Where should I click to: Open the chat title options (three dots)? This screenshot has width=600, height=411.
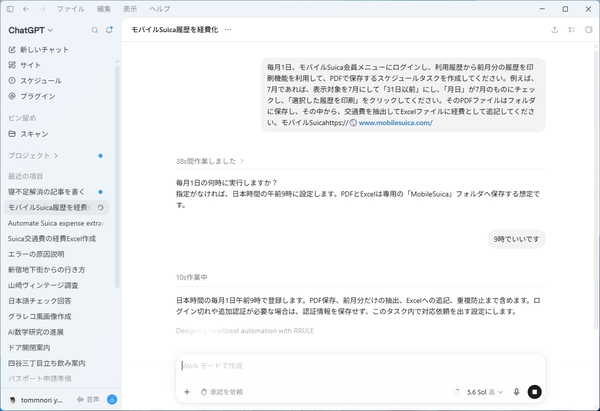coord(228,30)
